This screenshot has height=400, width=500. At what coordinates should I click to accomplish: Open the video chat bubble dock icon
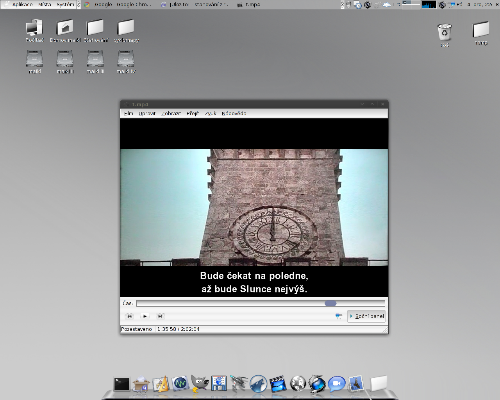336,384
